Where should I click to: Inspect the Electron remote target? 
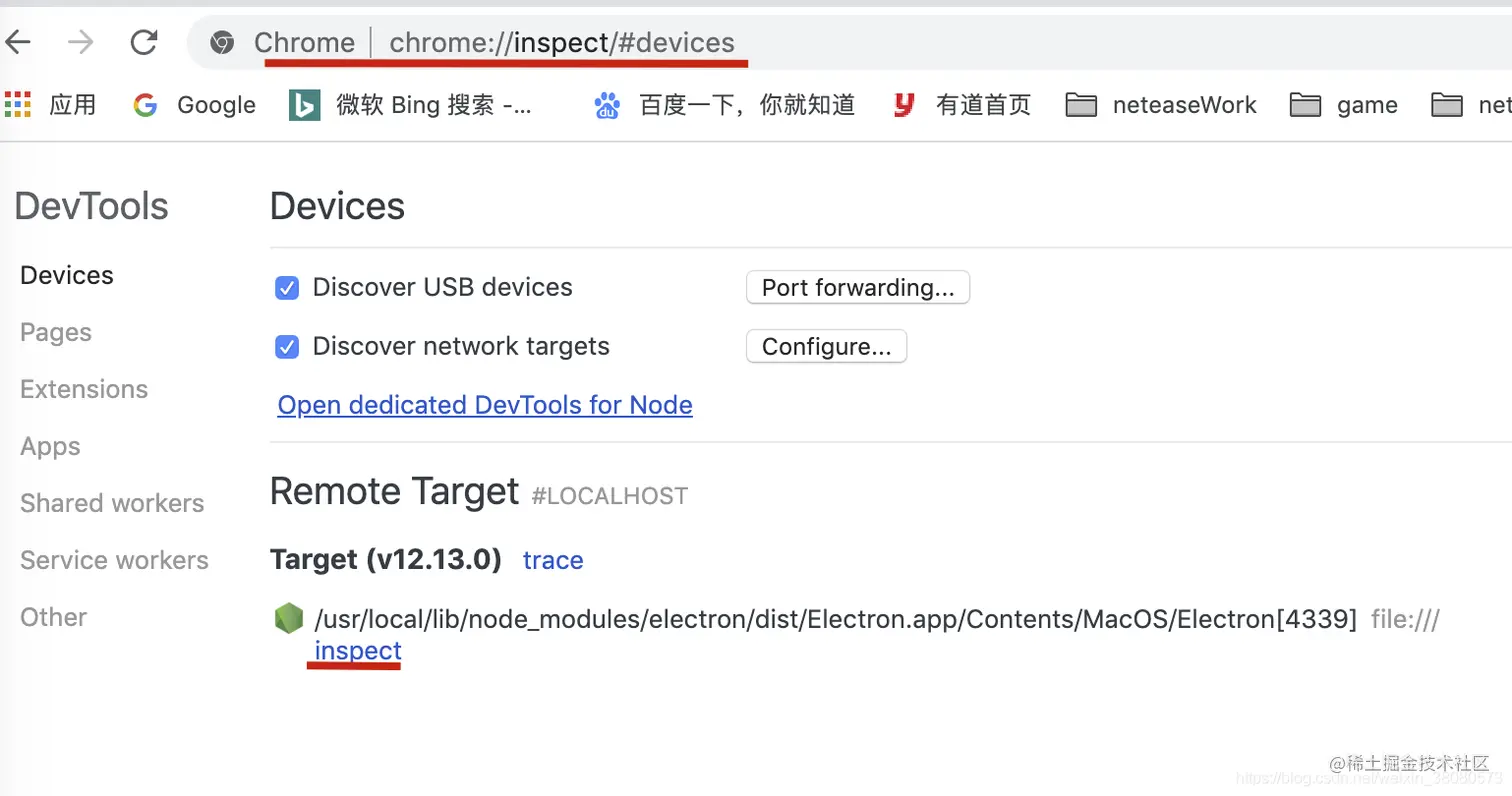tap(354, 651)
